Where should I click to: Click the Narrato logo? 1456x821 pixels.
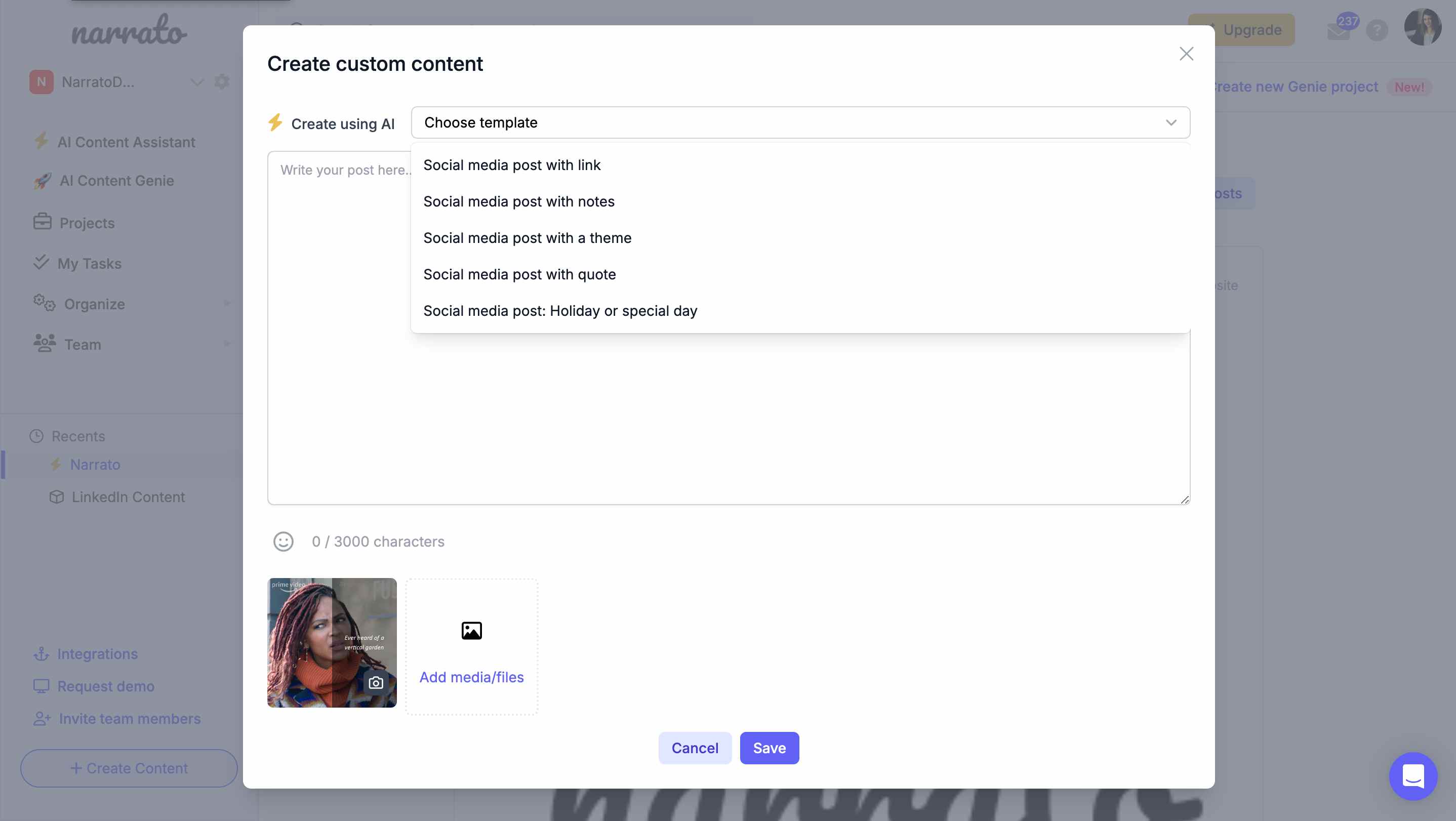129,30
